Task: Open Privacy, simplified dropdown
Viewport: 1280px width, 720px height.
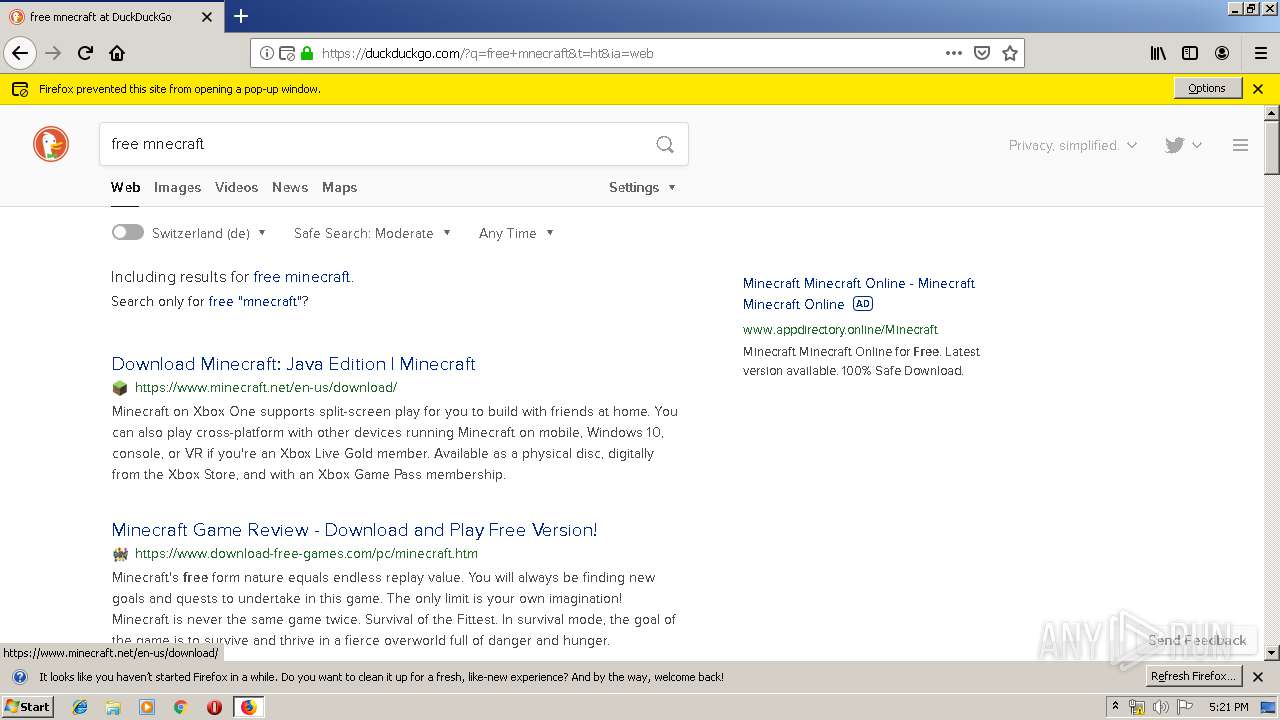Action: [1073, 145]
